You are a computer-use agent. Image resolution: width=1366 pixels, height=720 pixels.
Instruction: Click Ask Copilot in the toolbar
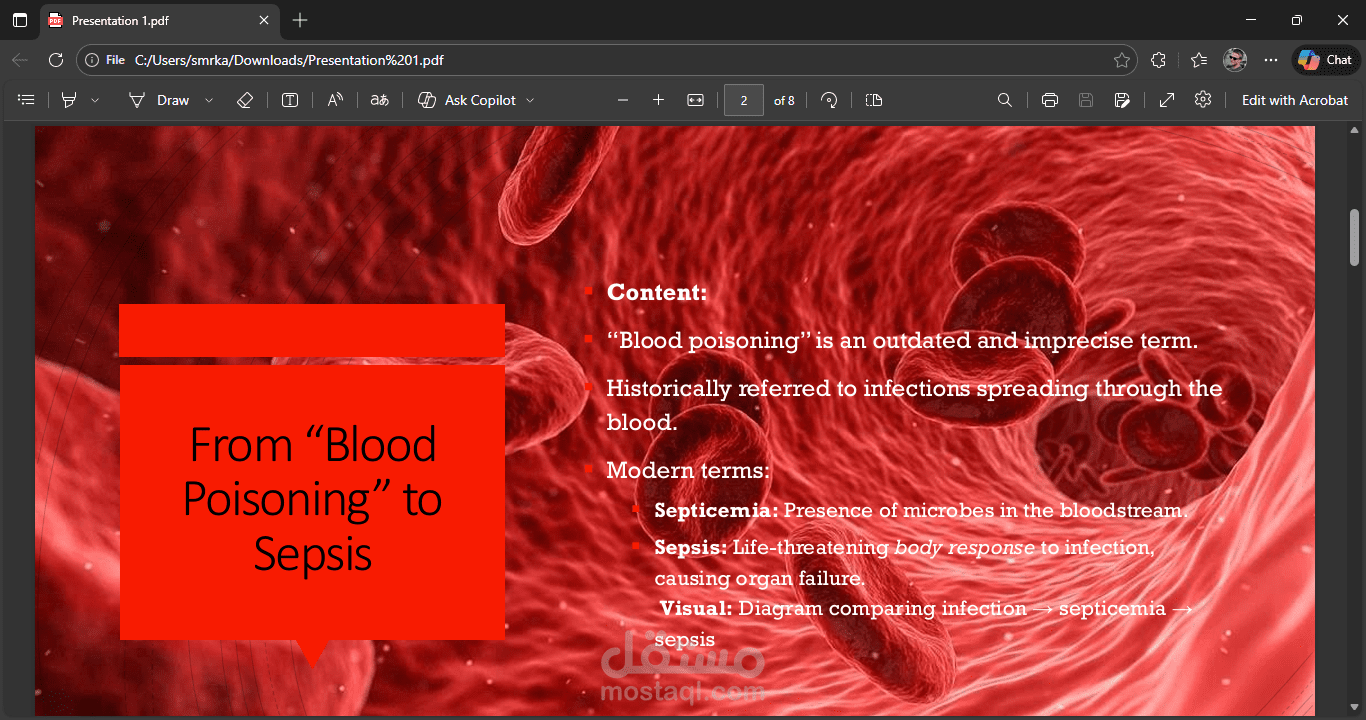pos(467,100)
